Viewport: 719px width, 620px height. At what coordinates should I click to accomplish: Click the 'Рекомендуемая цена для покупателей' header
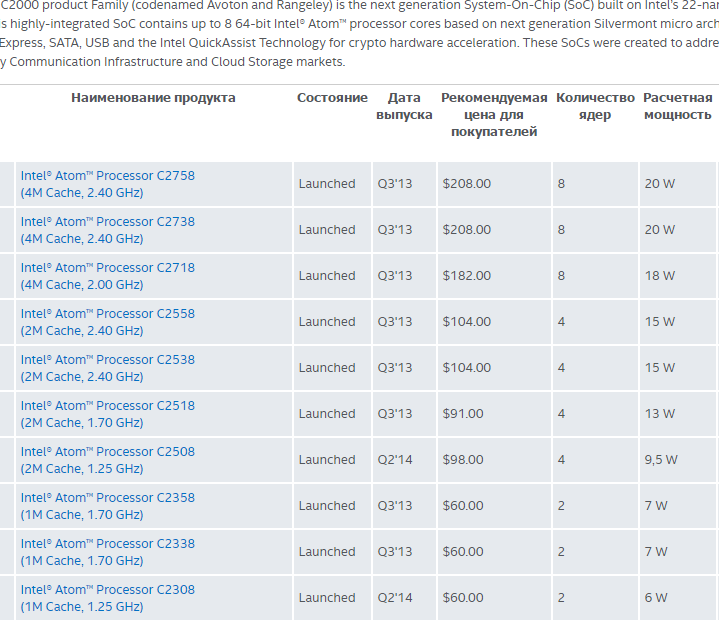(x=494, y=114)
